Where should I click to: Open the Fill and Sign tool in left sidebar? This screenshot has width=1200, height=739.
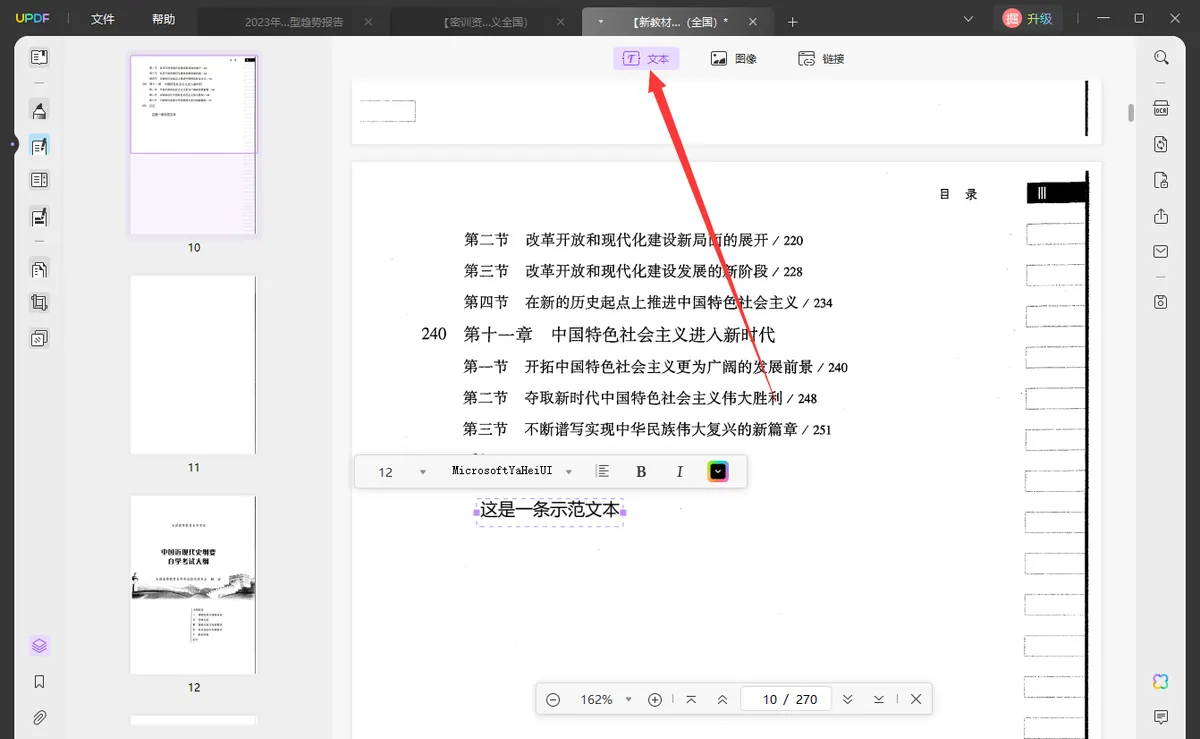coord(39,216)
